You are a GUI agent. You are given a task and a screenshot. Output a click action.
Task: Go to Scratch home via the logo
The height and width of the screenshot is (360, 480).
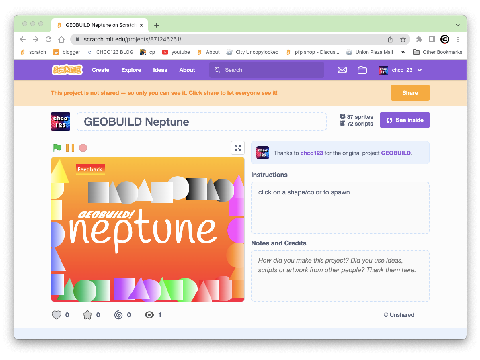(67, 70)
